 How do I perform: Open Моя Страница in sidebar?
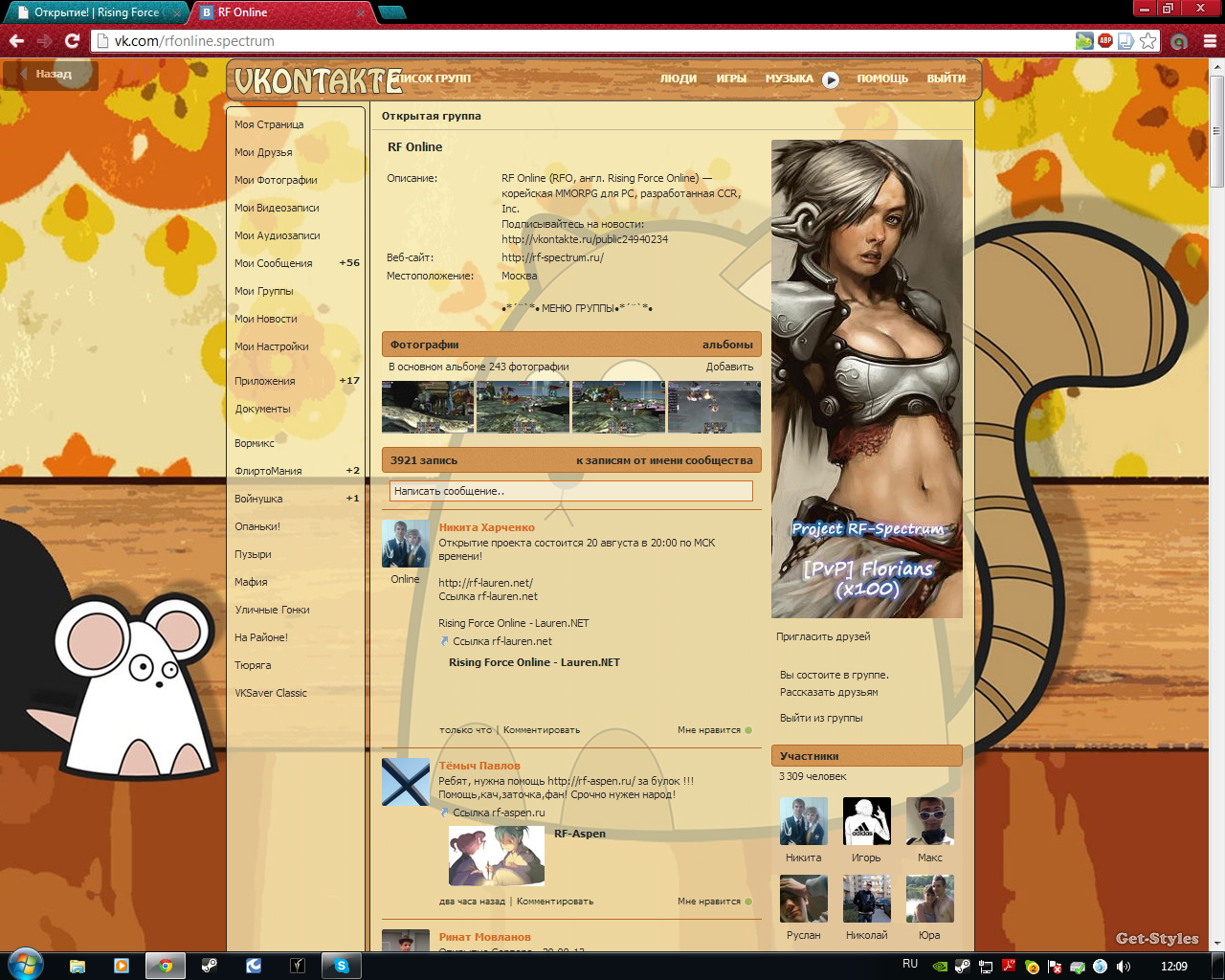click(269, 124)
